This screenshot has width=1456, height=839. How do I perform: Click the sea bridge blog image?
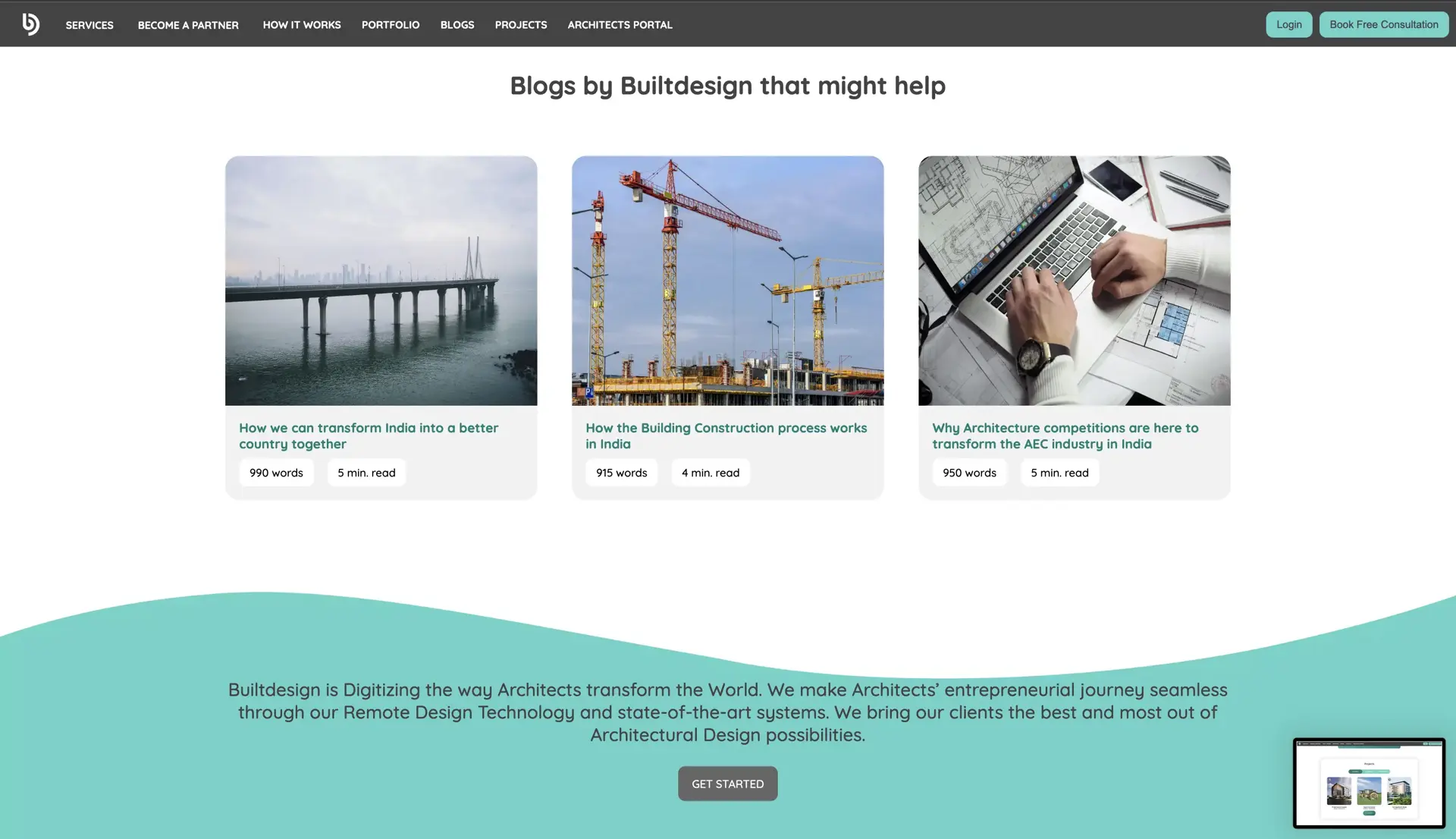pyautogui.click(x=381, y=280)
